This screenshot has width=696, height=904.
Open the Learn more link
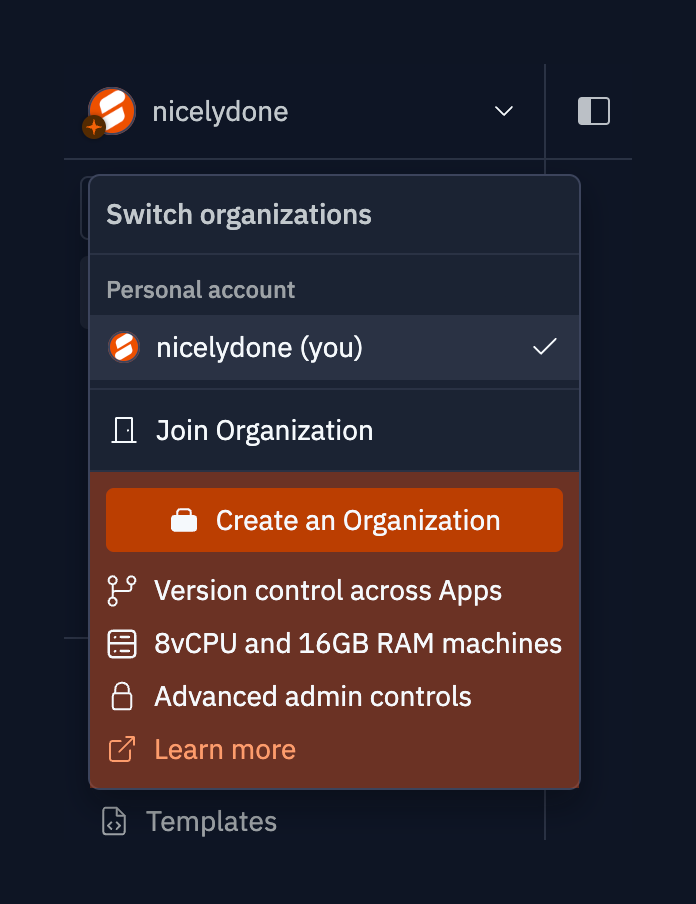224,748
